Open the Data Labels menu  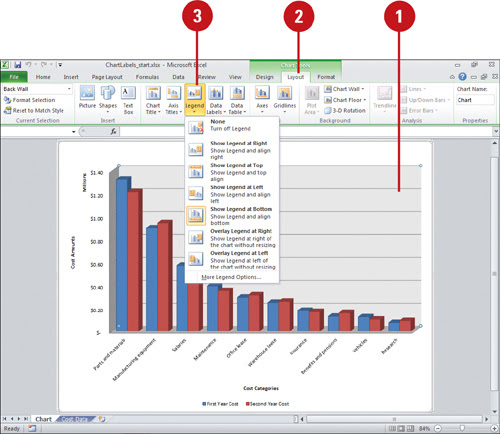(216, 100)
